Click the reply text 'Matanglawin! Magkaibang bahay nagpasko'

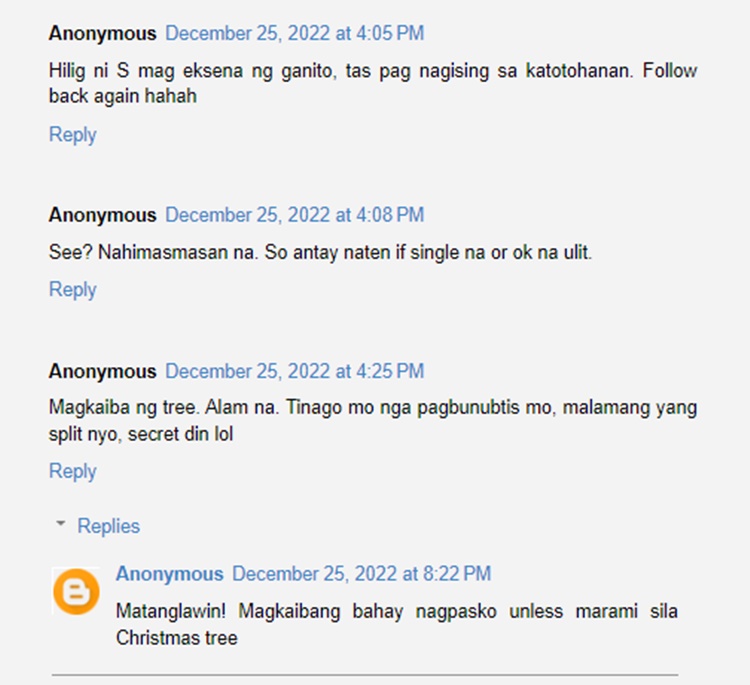pos(306,611)
